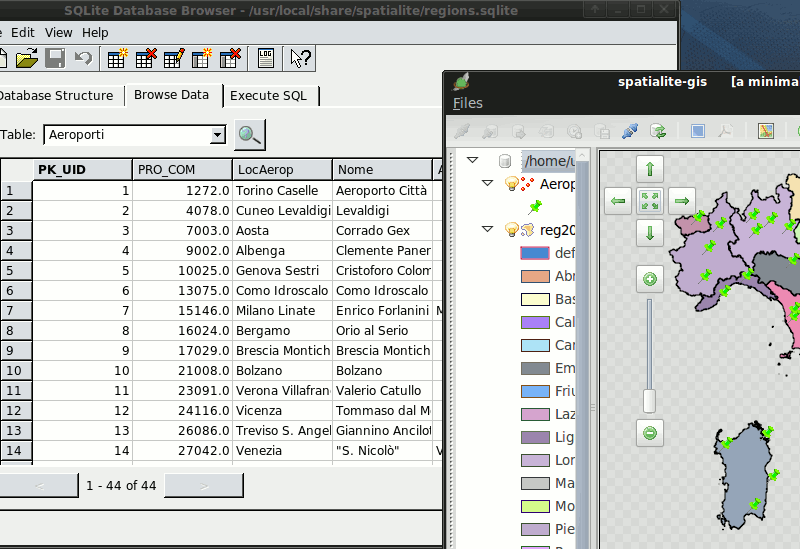Click scroll-up arrow in layer tree scrollbar
This screenshot has height=549, width=800.
[x=583, y=155]
